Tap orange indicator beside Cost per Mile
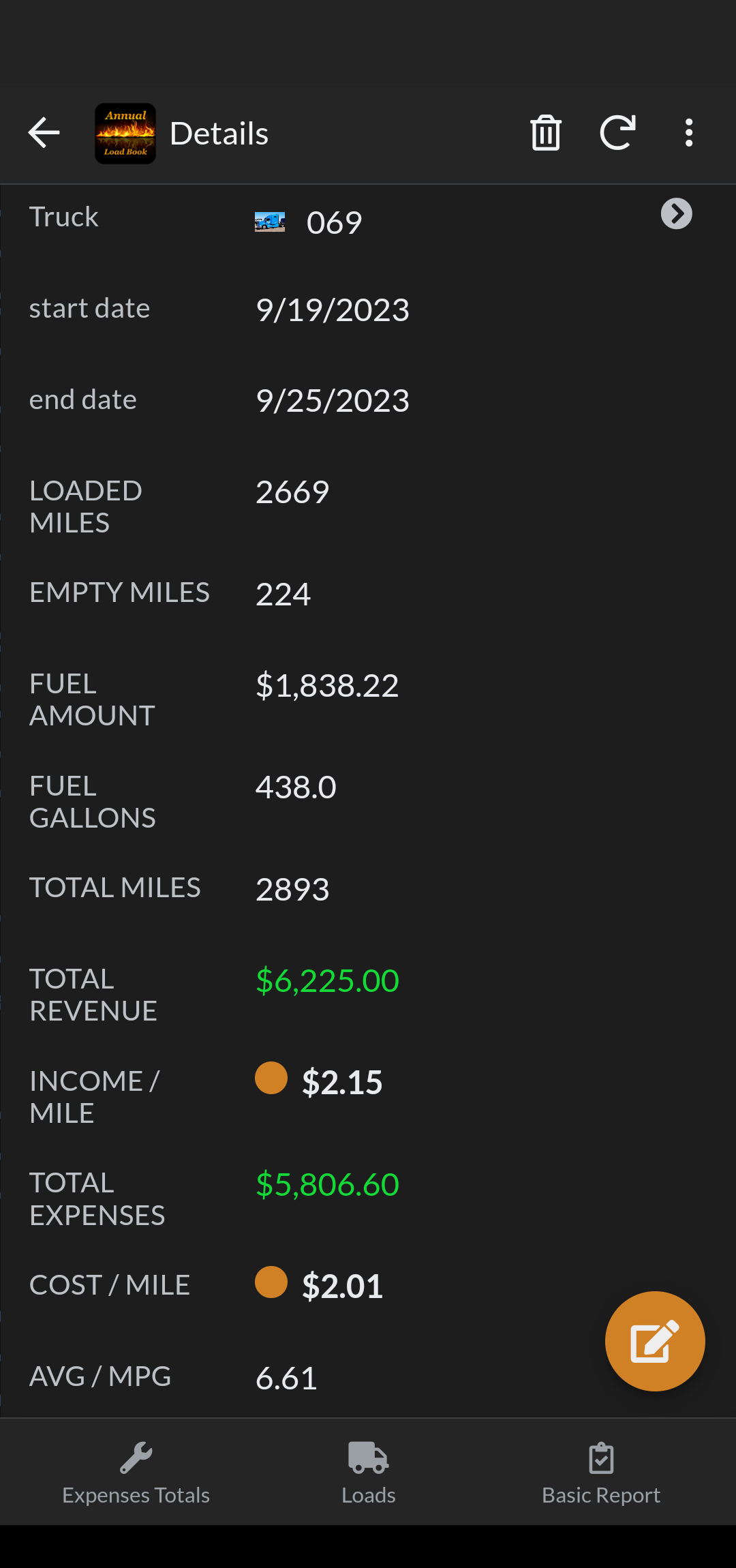 pos(271,1282)
